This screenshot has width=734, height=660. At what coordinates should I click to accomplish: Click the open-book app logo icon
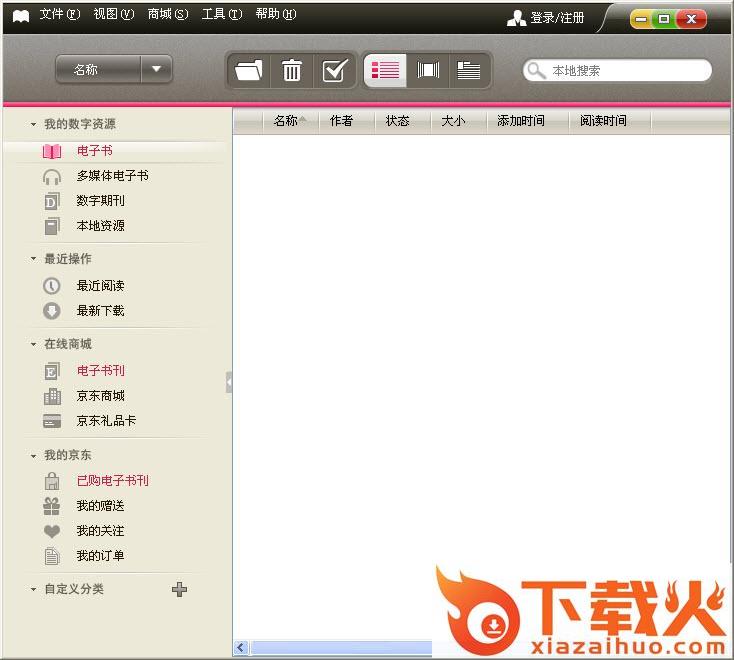tap(21, 16)
